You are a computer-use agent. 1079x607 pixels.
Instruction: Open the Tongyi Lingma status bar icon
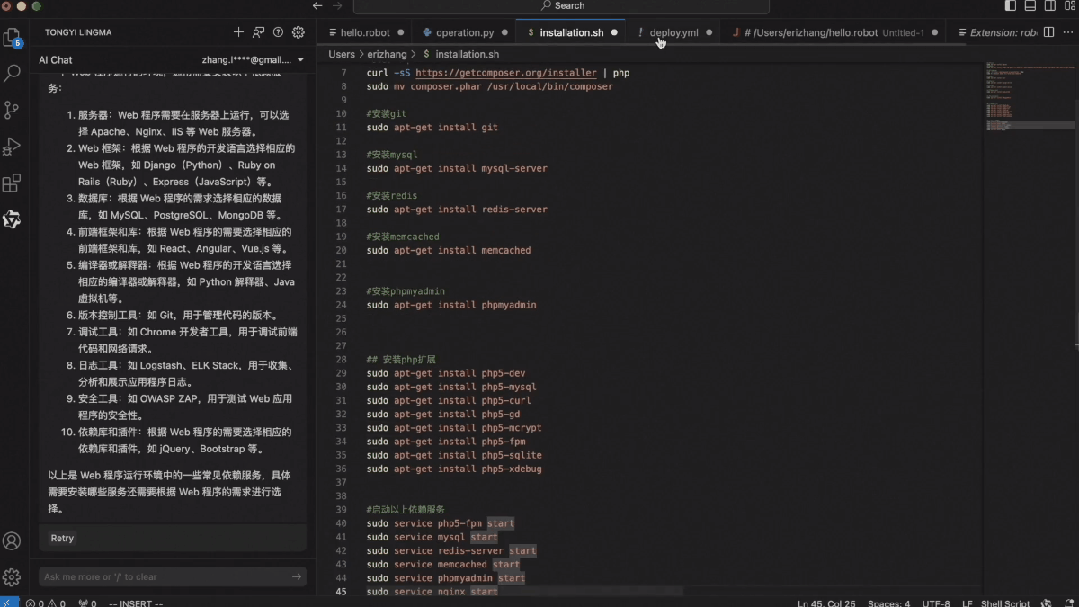click(1046, 603)
